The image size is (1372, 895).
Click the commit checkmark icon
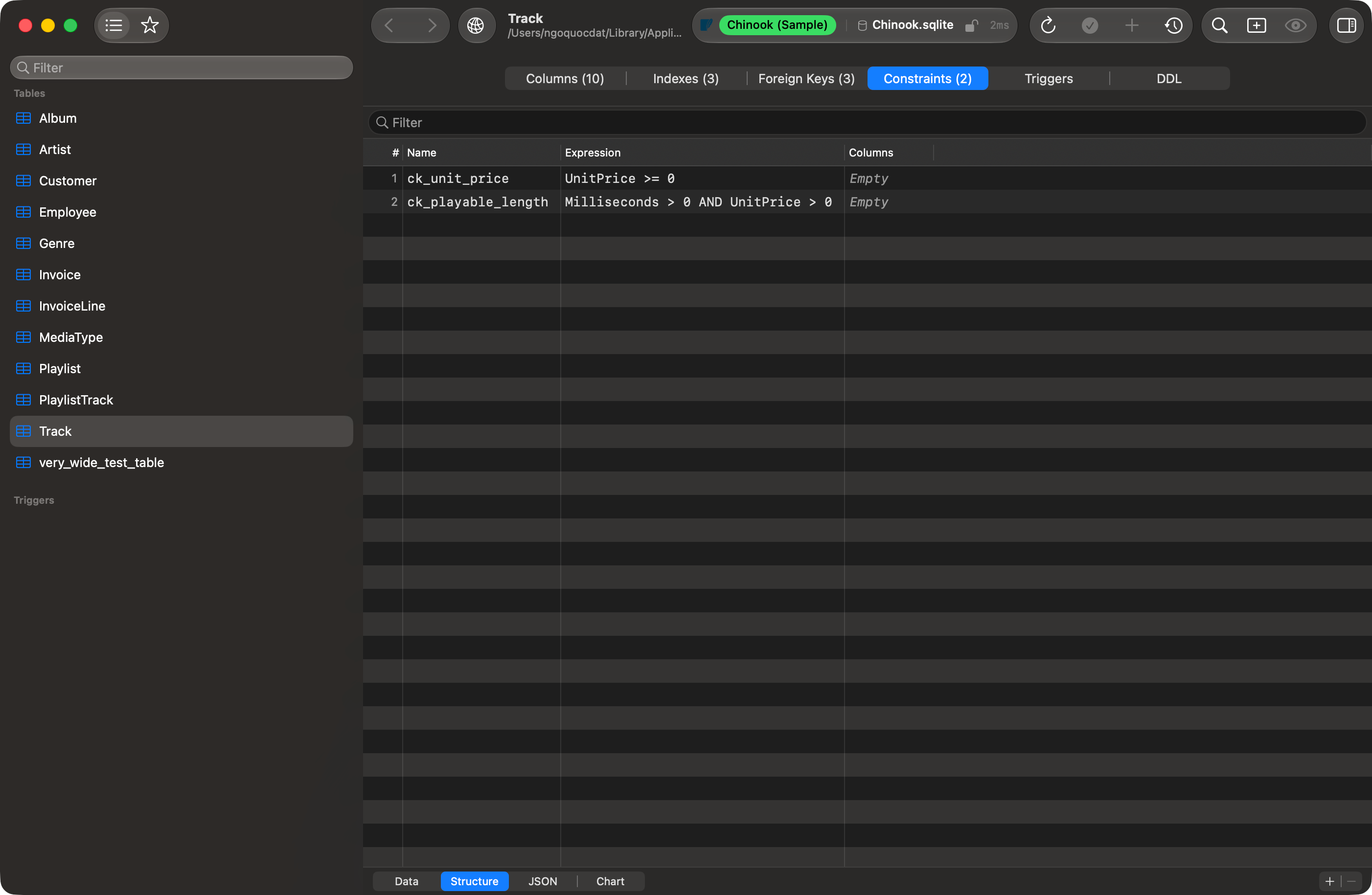1090,25
